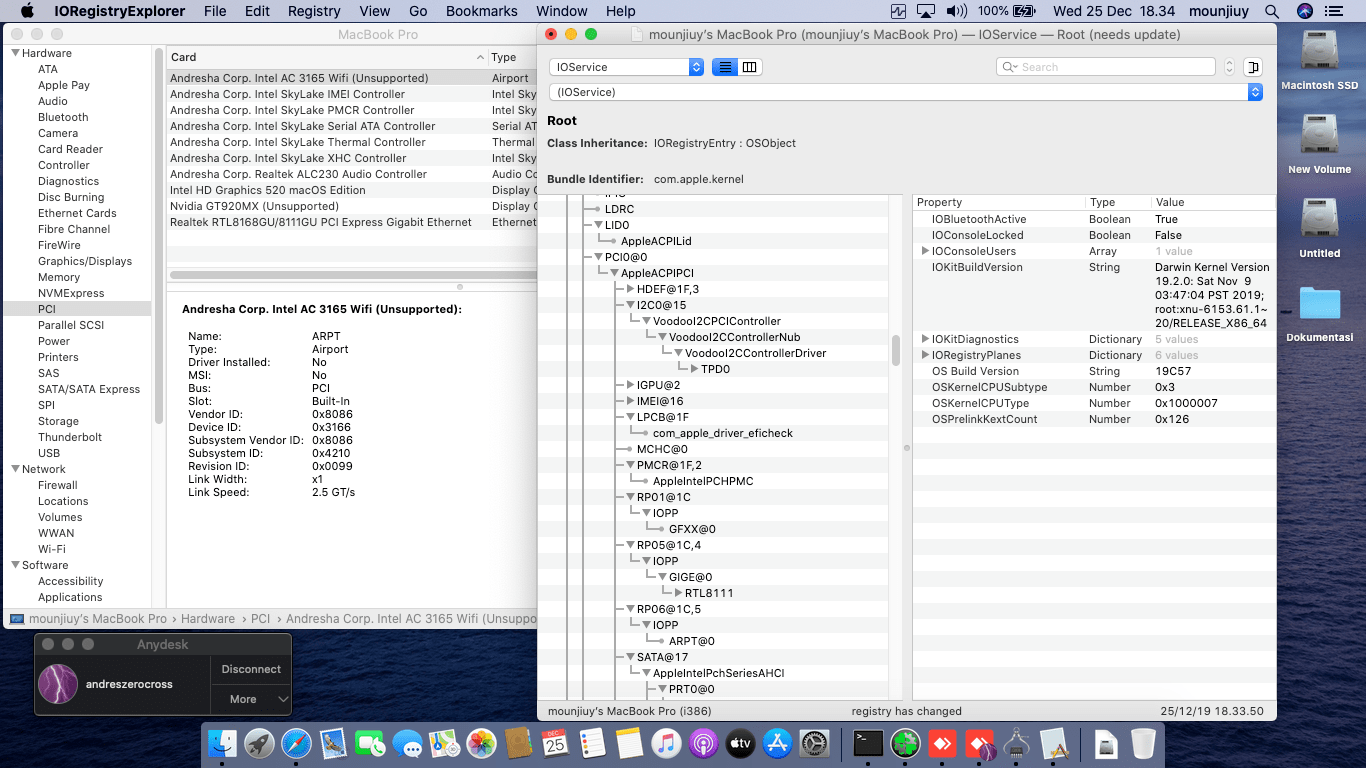This screenshot has height=768, width=1366.
Task: Click the Disconnect button in Anydesk
Action: coord(251,669)
